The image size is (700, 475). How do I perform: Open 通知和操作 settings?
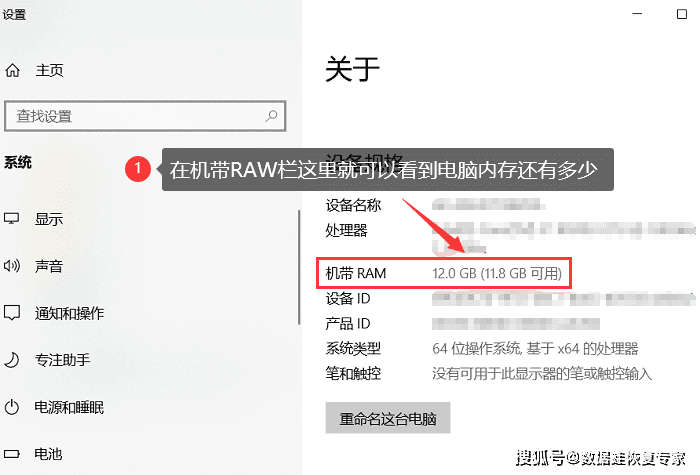point(70,313)
